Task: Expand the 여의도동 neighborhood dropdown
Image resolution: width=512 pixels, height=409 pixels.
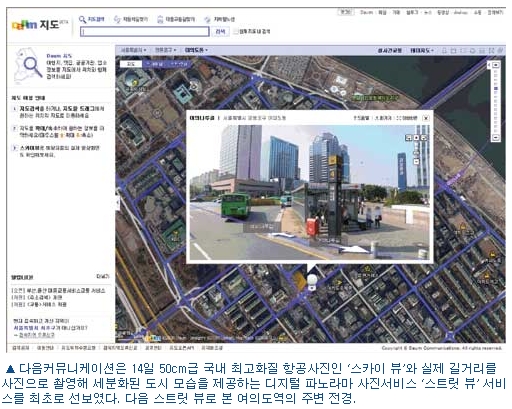Action: point(196,50)
